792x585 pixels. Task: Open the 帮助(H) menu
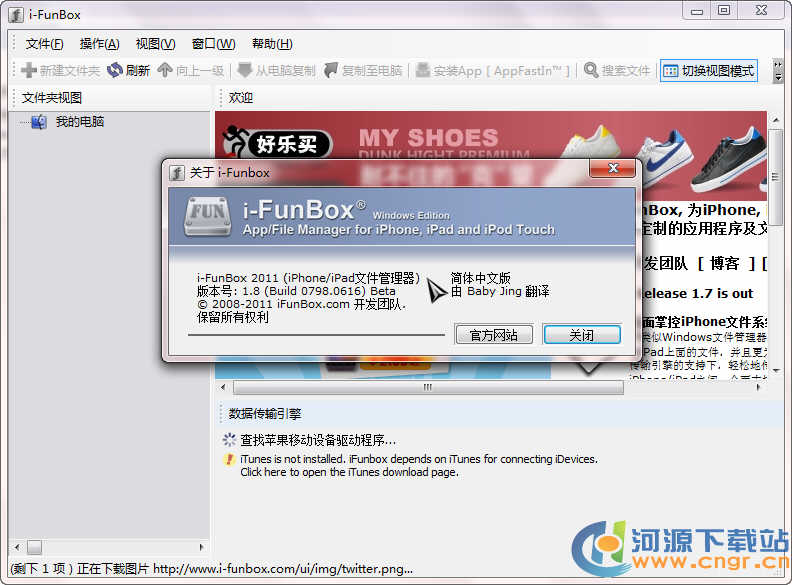[272, 44]
